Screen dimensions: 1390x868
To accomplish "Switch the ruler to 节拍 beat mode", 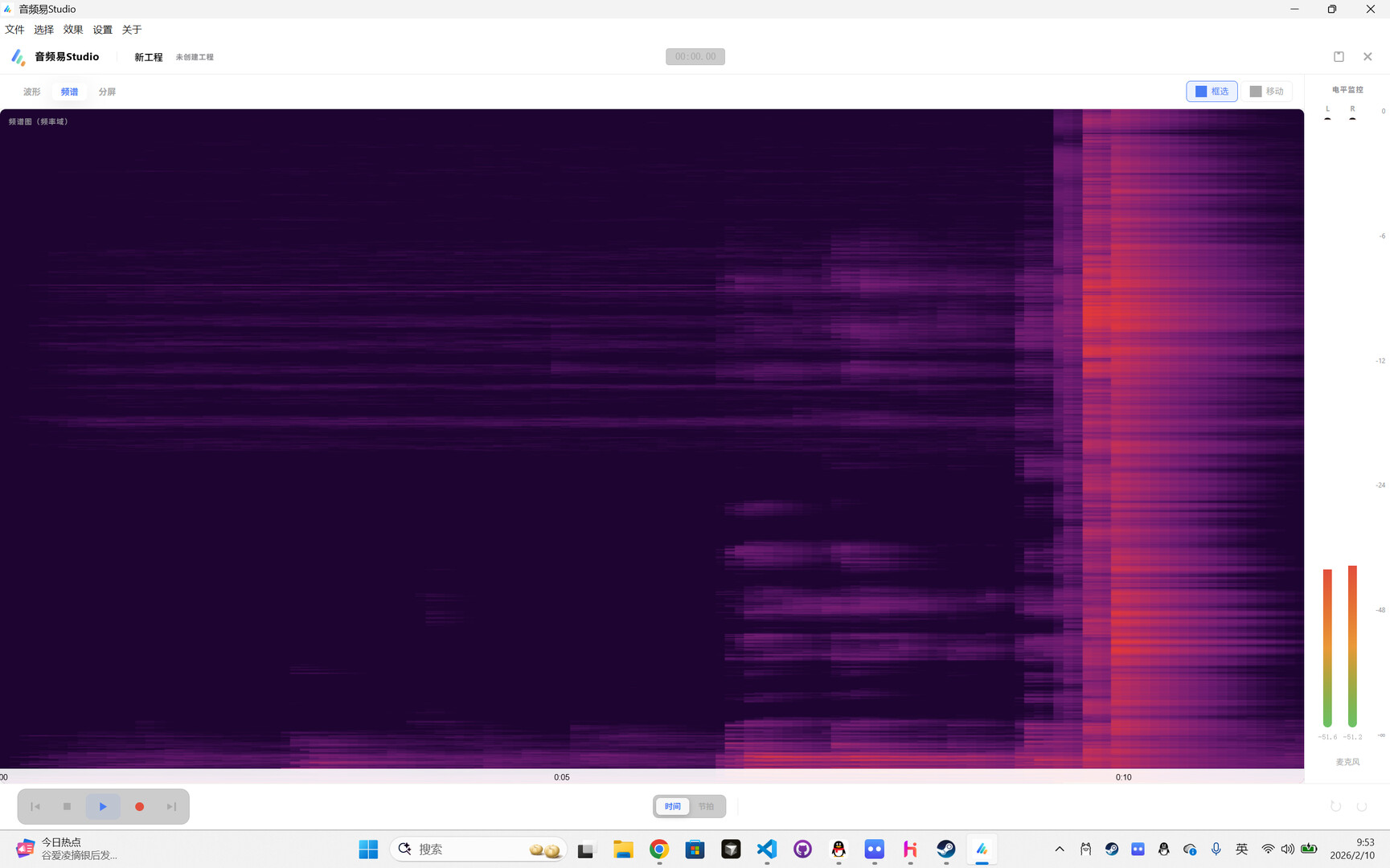I will 707,806.
